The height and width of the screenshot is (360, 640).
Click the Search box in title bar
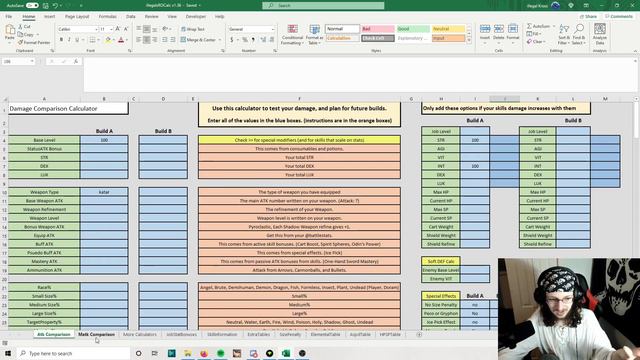(x=323, y=6)
